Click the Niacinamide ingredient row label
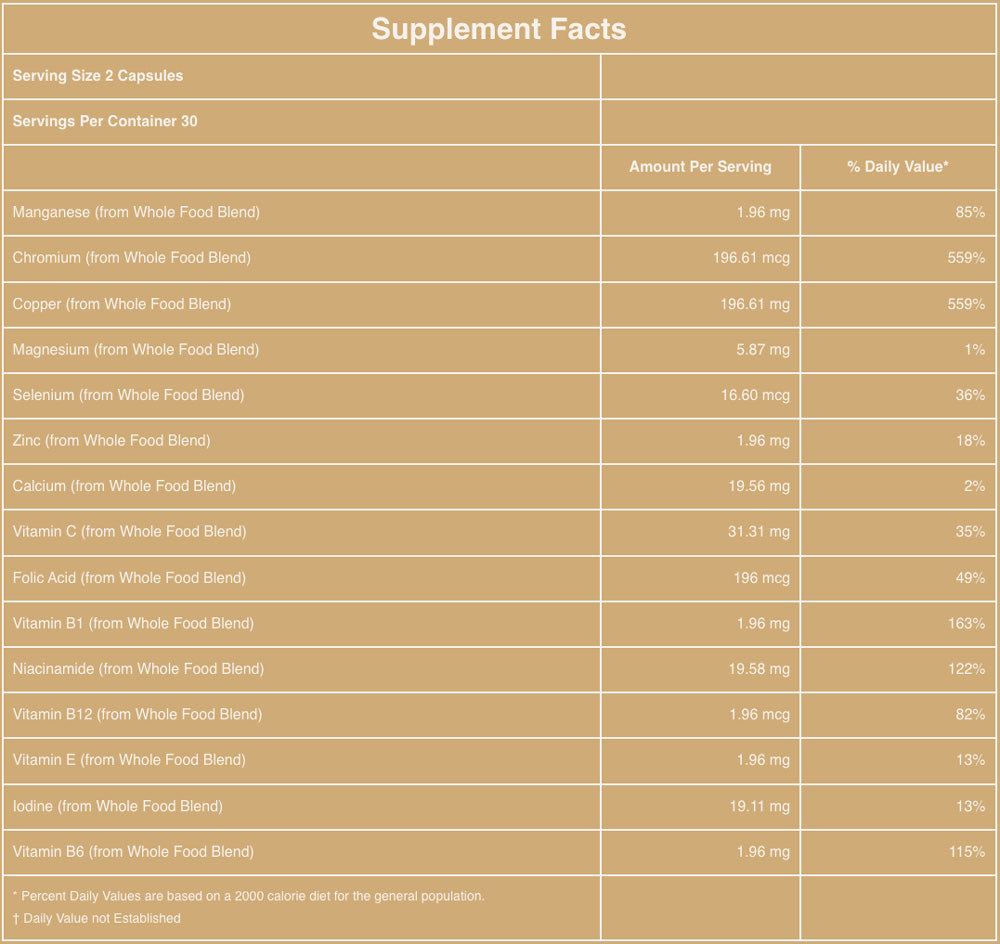This screenshot has width=1000, height=944. point(138,669)
